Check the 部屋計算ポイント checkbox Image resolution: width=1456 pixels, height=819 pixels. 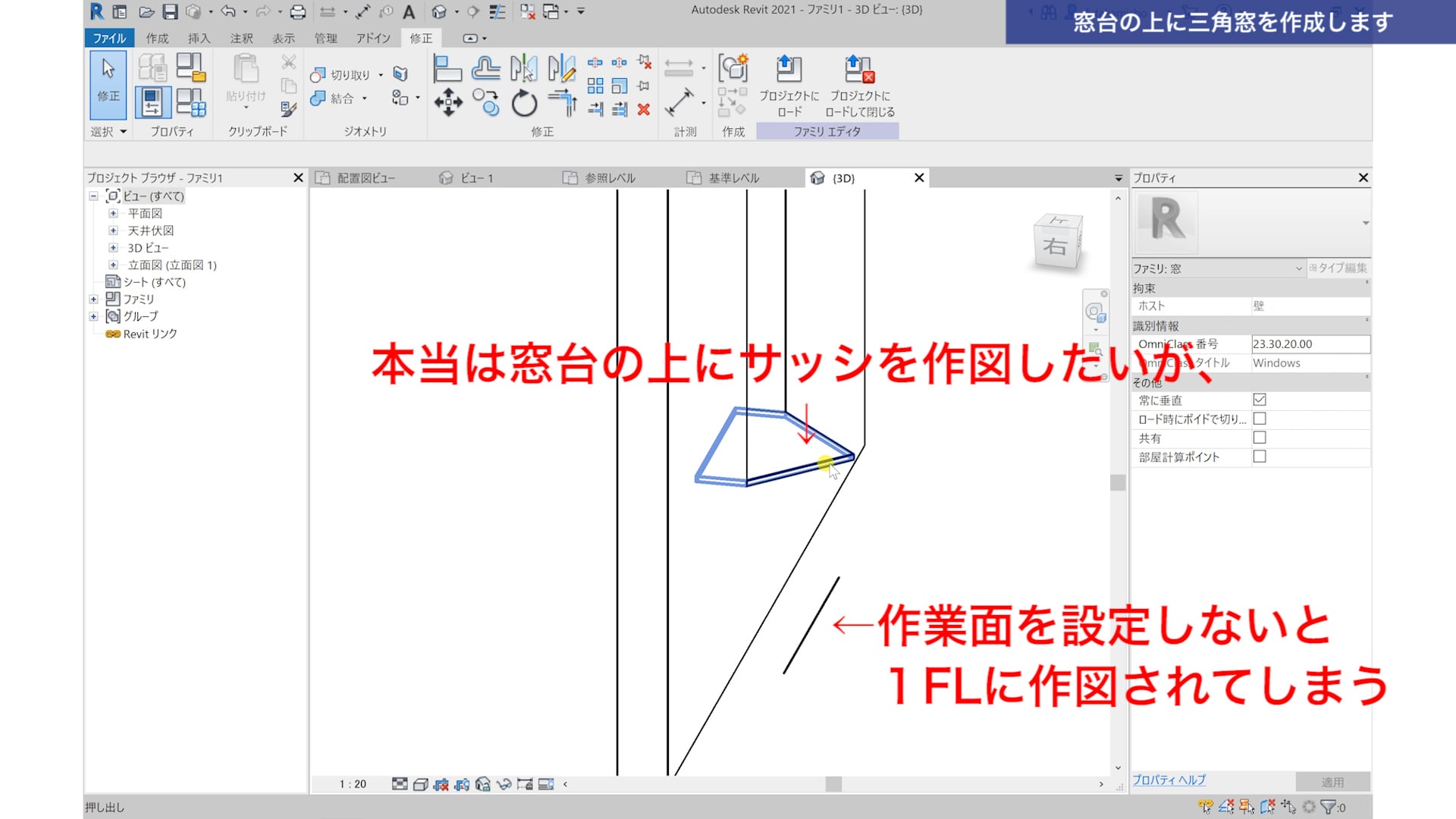tap(1260, 457)
